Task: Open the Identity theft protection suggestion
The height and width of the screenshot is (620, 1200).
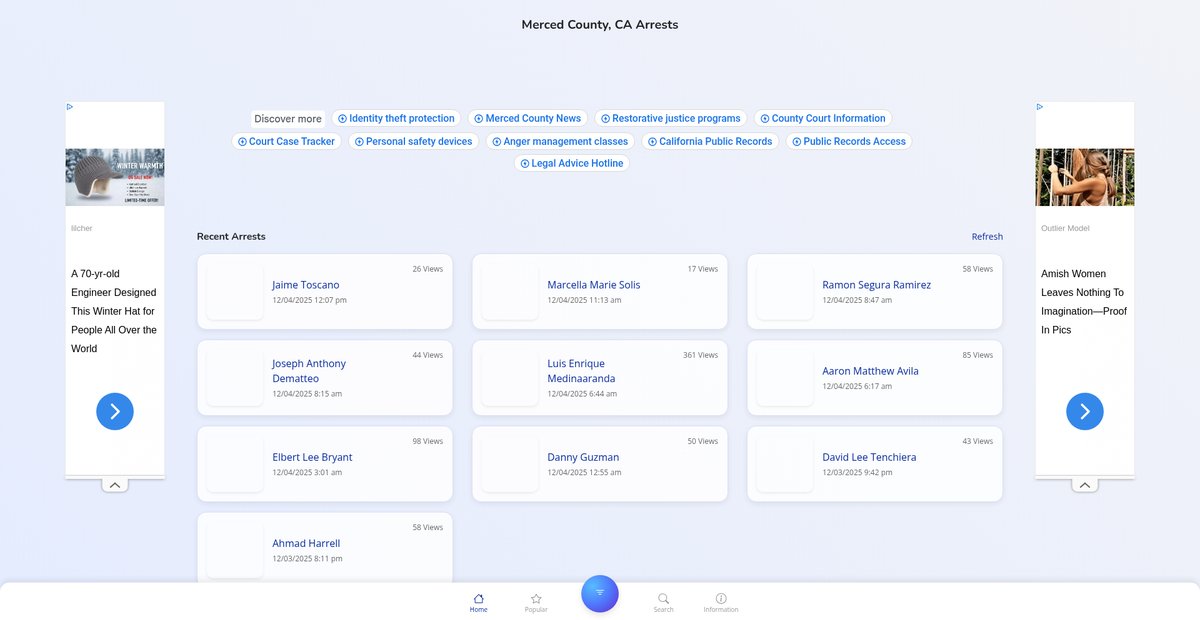Action: coord(396,118)
